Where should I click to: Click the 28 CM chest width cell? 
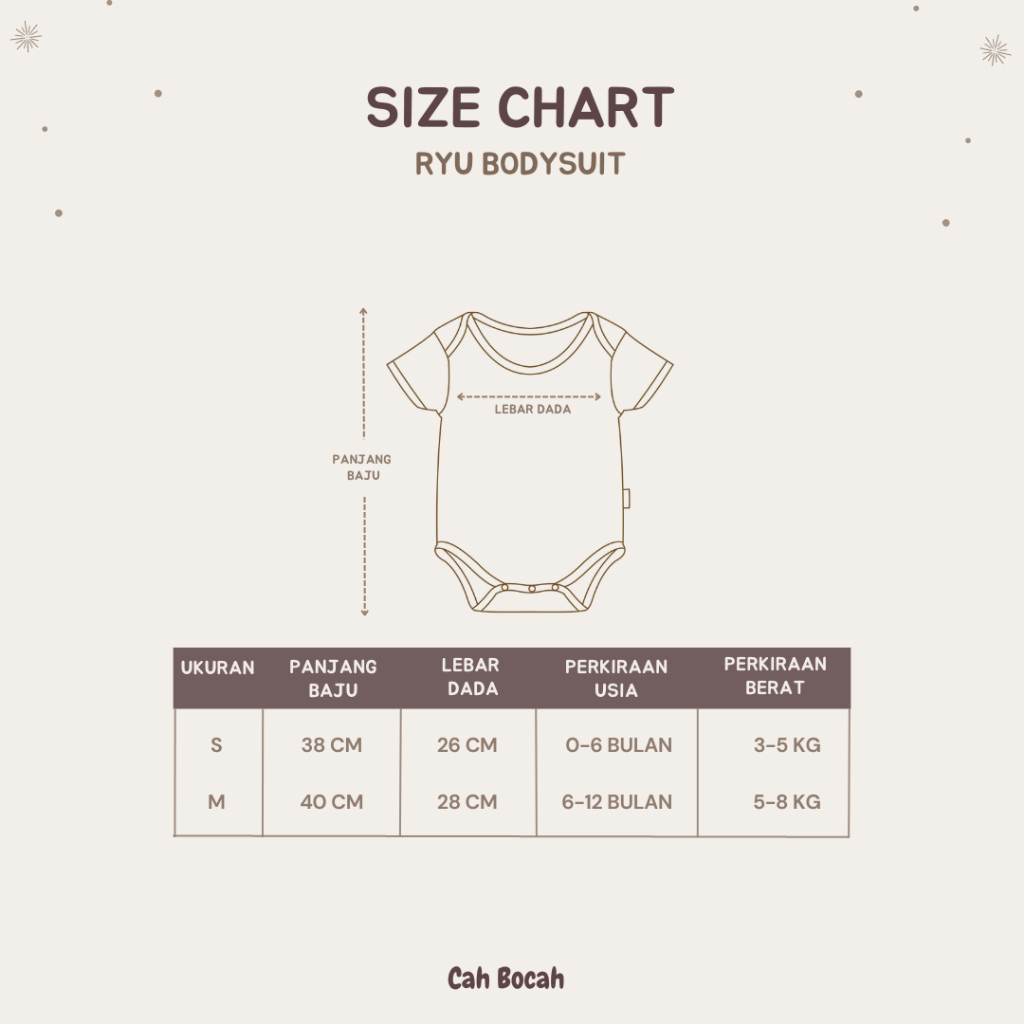pos(467,802)
